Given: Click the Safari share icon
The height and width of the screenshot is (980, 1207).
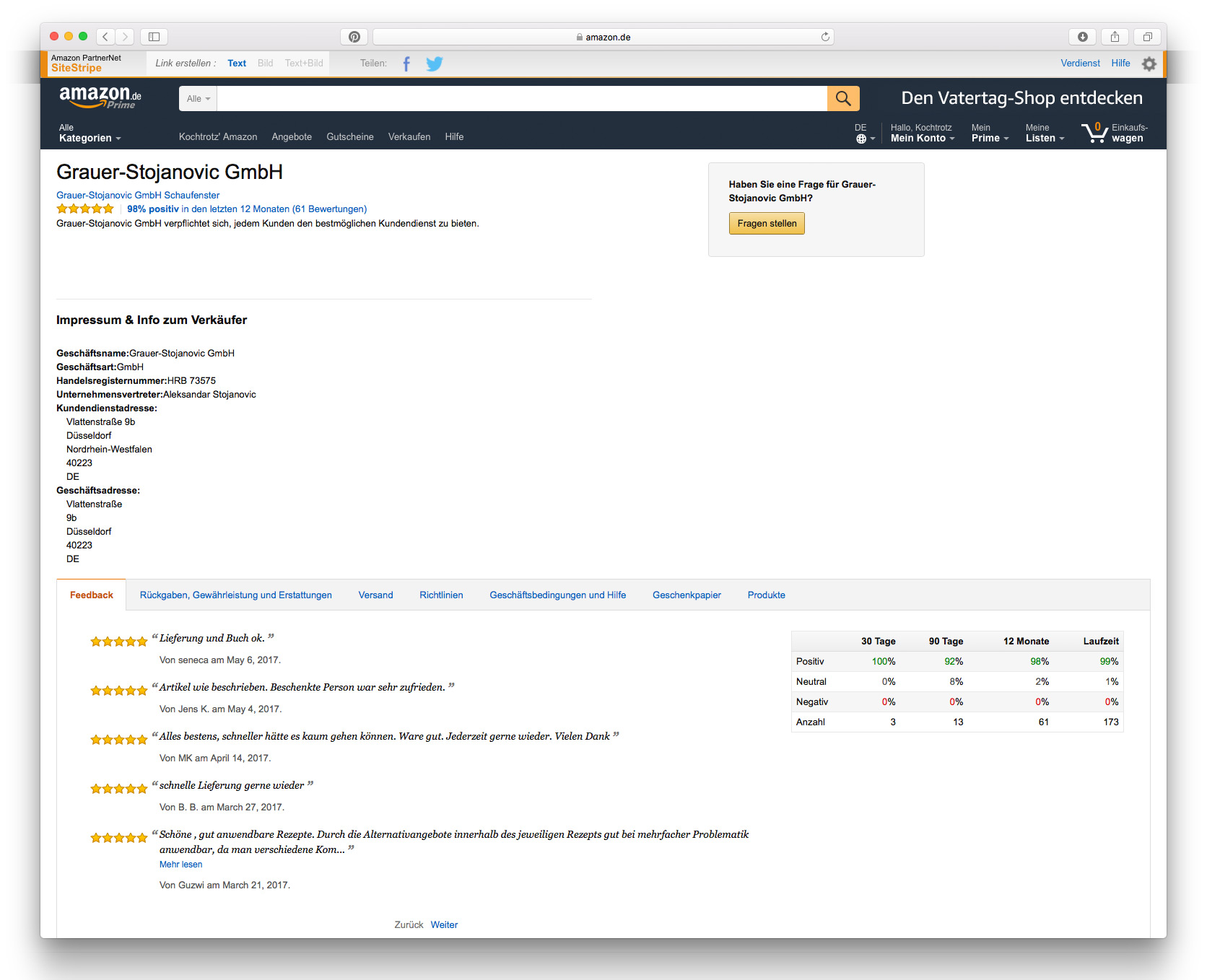Looking at the screenshot, I should [1115, 37].
